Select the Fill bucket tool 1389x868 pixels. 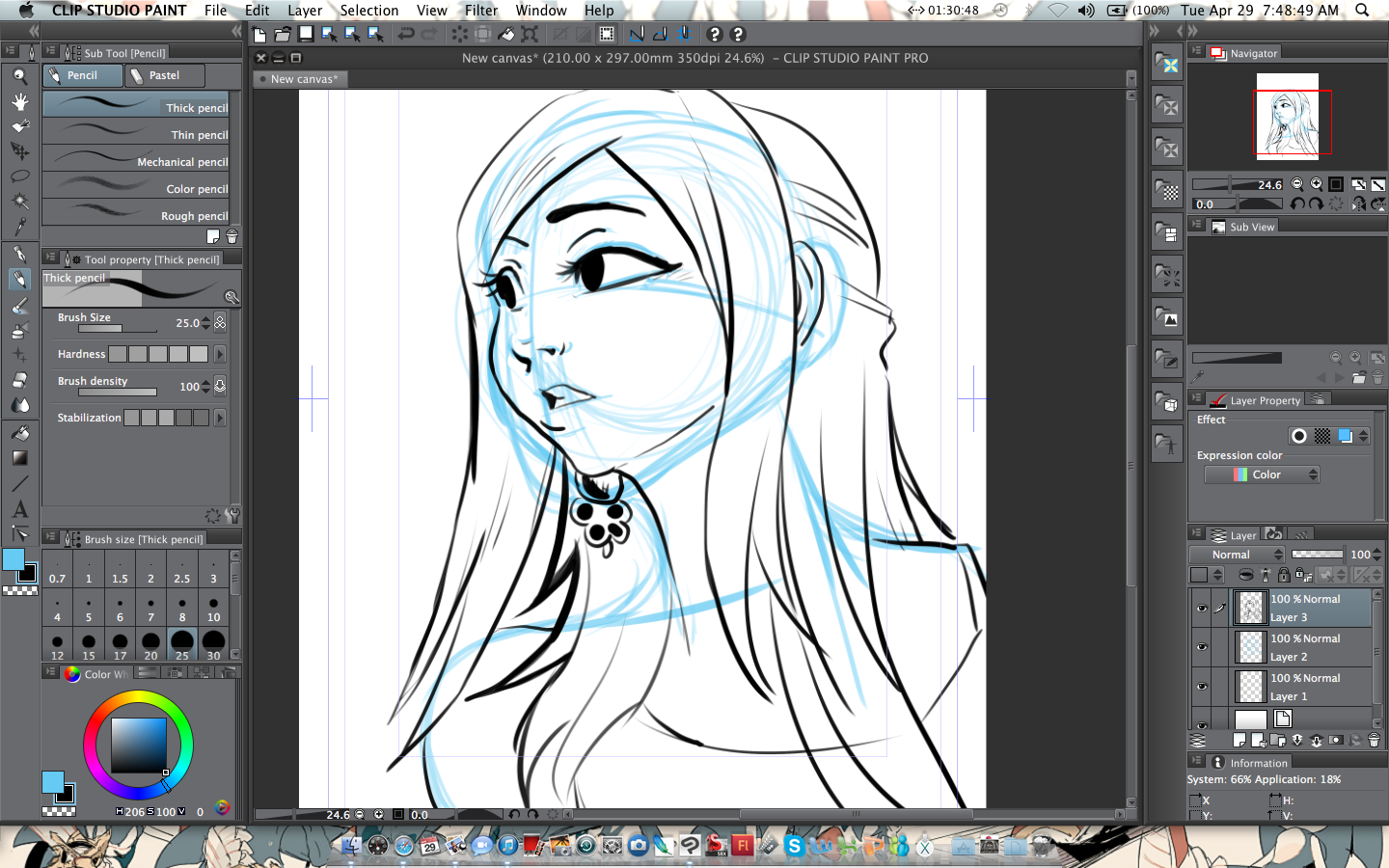[19, 433]
